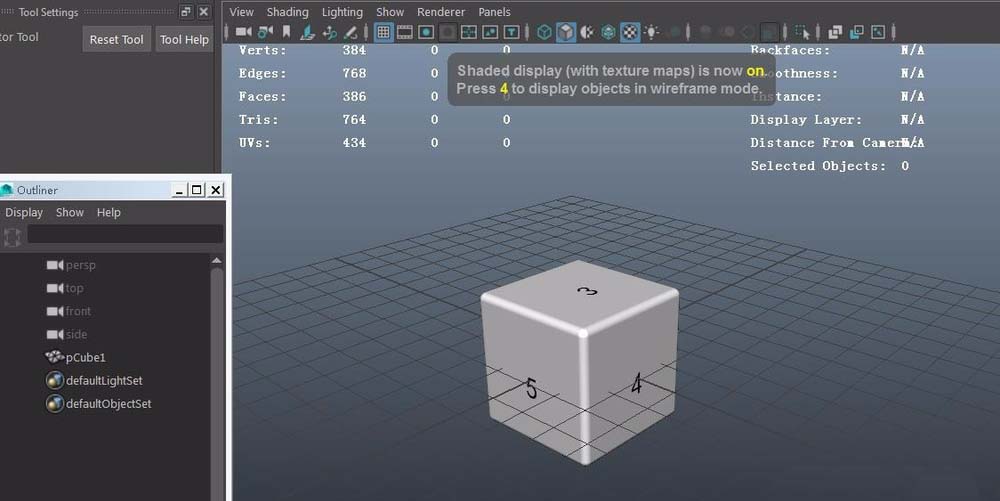This screenshot has width=1000, height=501.
Task: Click the camera bookmarks icon
Action: point(286,32)
